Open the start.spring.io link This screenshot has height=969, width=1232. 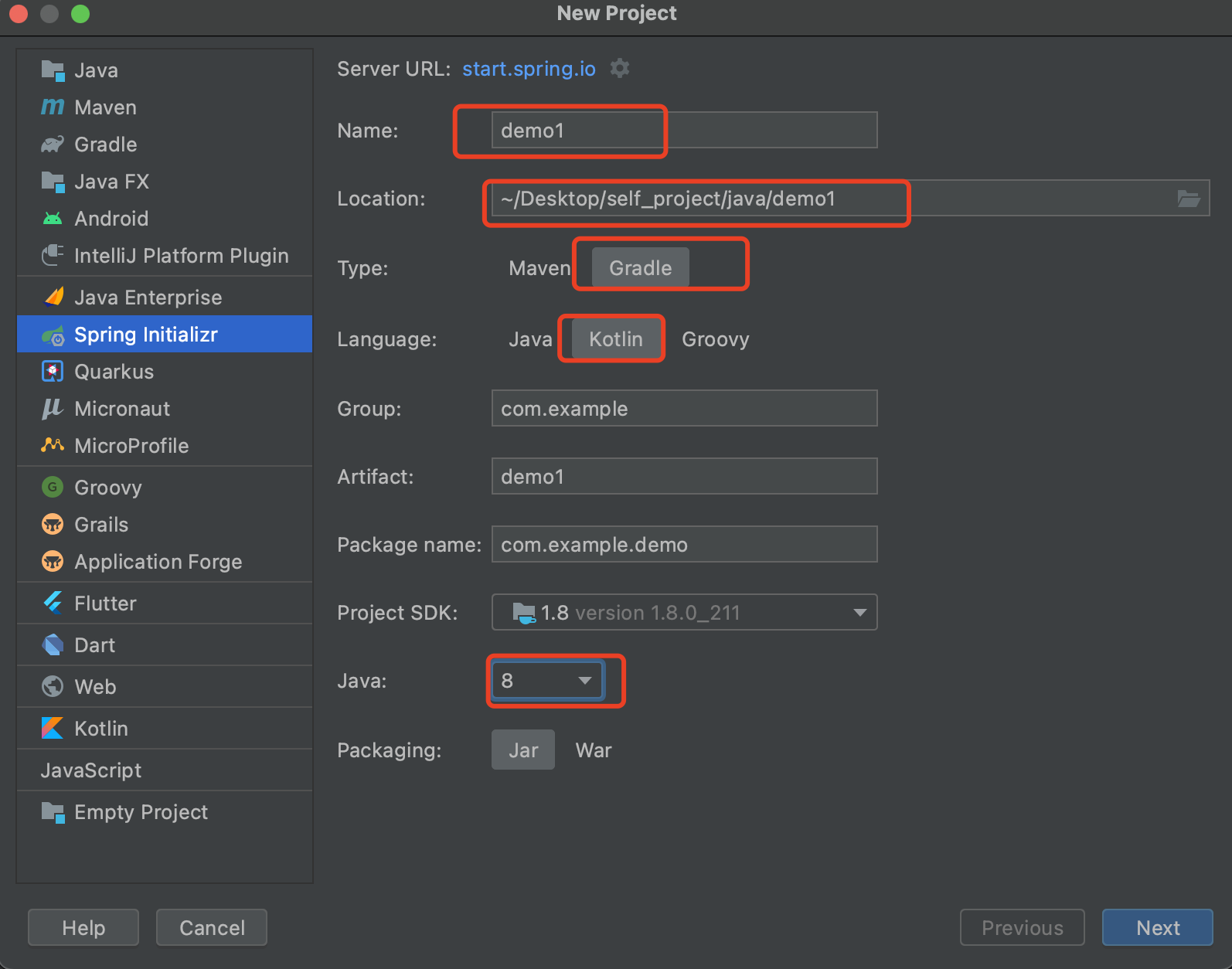pos(529,69)
